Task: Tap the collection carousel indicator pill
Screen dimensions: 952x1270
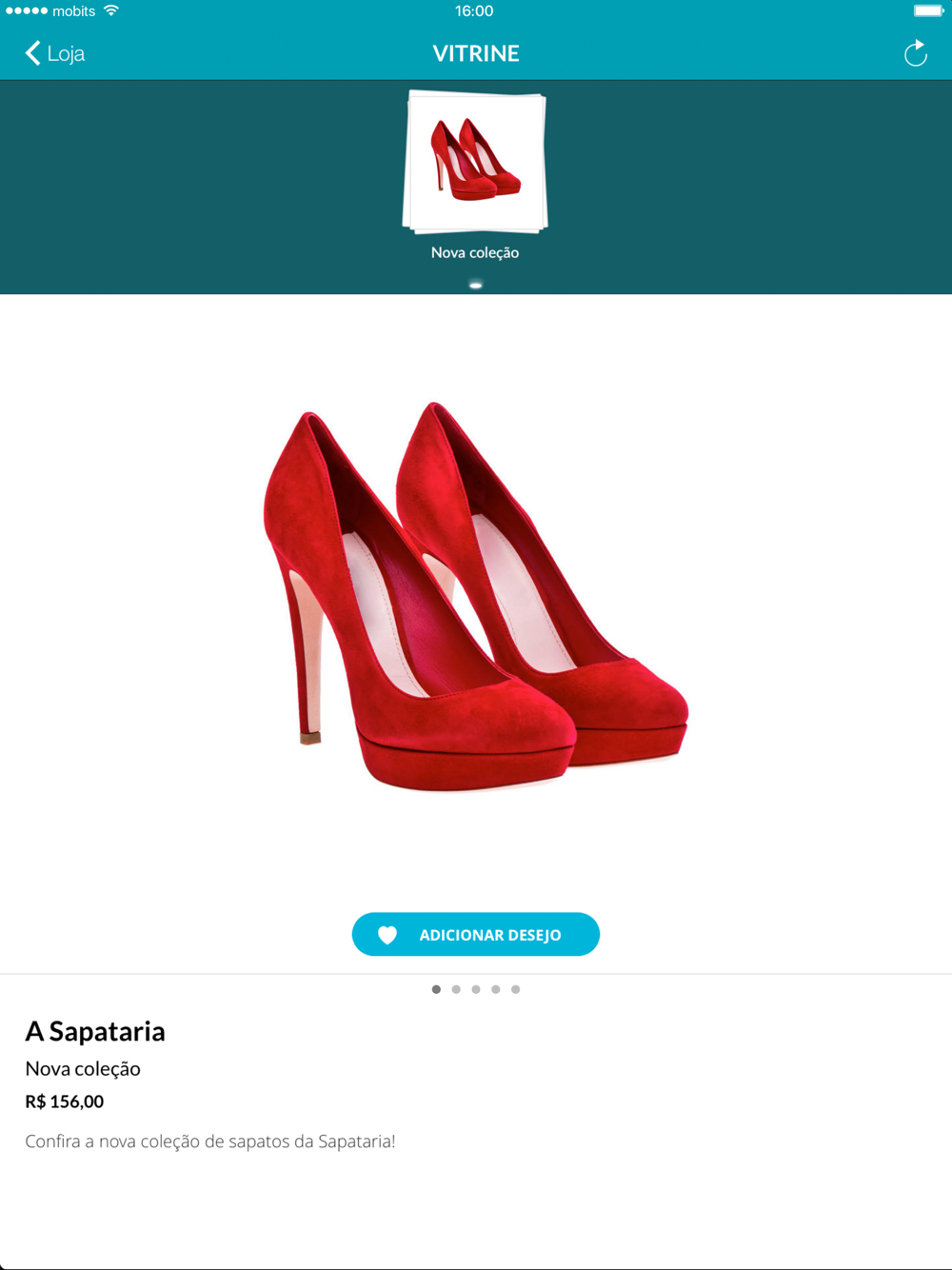Action: pyautogui.click(x=476, y=285)
